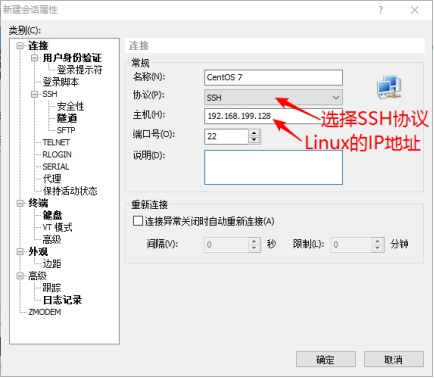Click the name field containing CentOS 7
This screenshot has height=378, width=434.
[x=273, y=78]
